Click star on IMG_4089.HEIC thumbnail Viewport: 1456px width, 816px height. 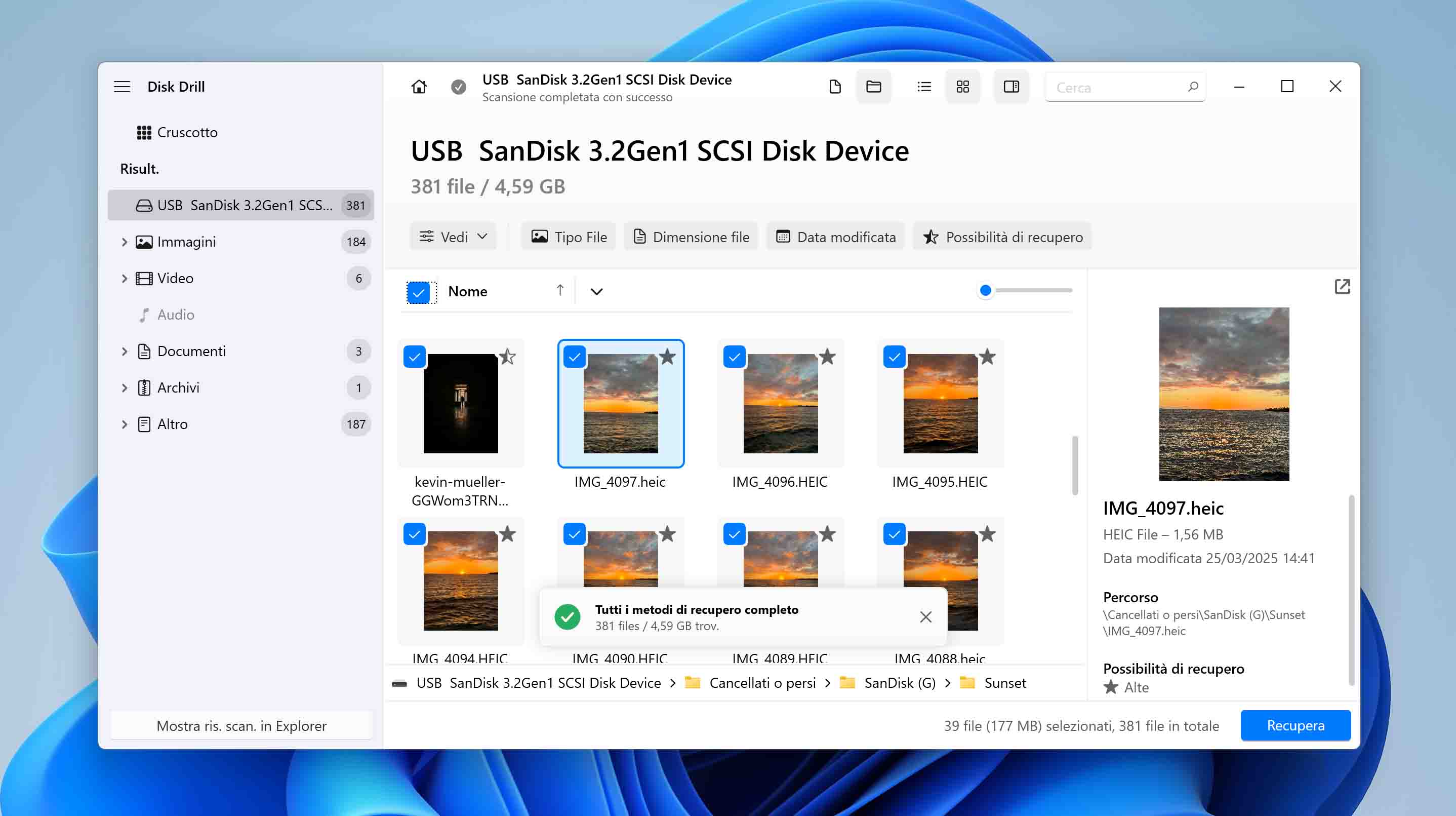tap(827, 534)
